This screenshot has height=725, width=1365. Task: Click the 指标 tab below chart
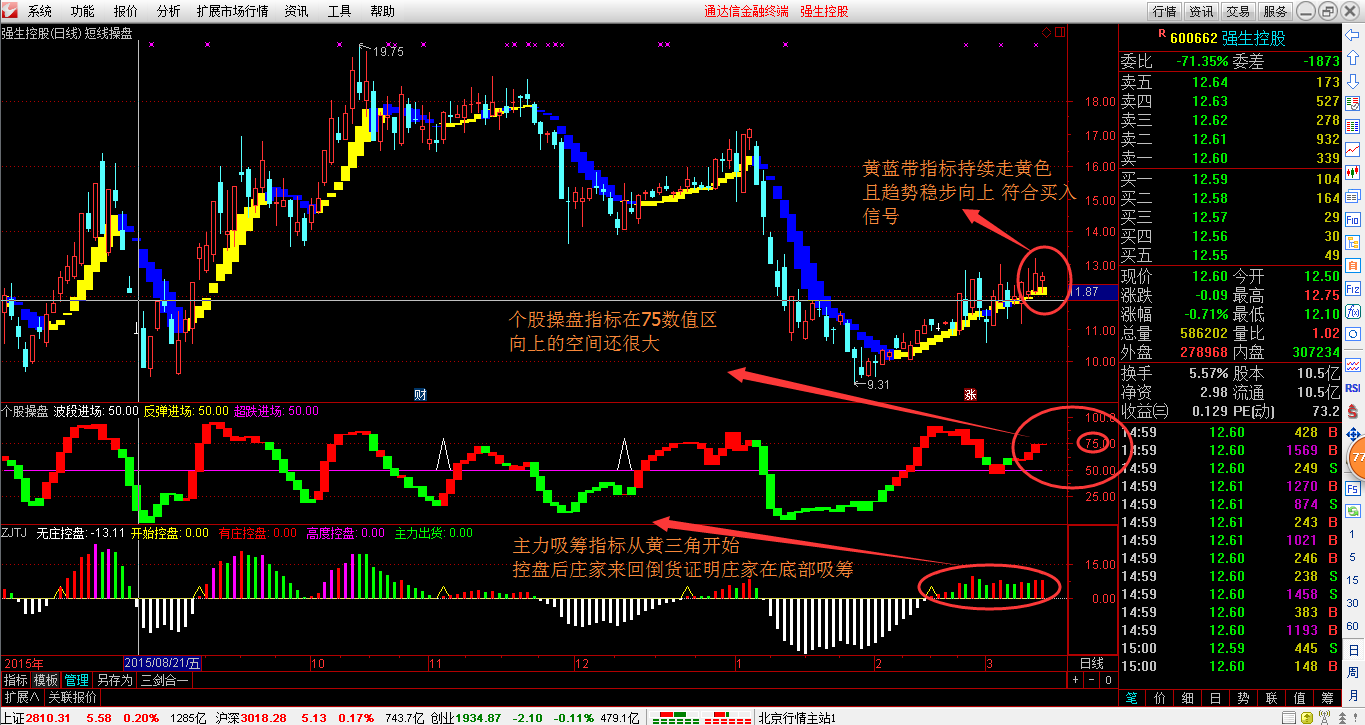15,680
